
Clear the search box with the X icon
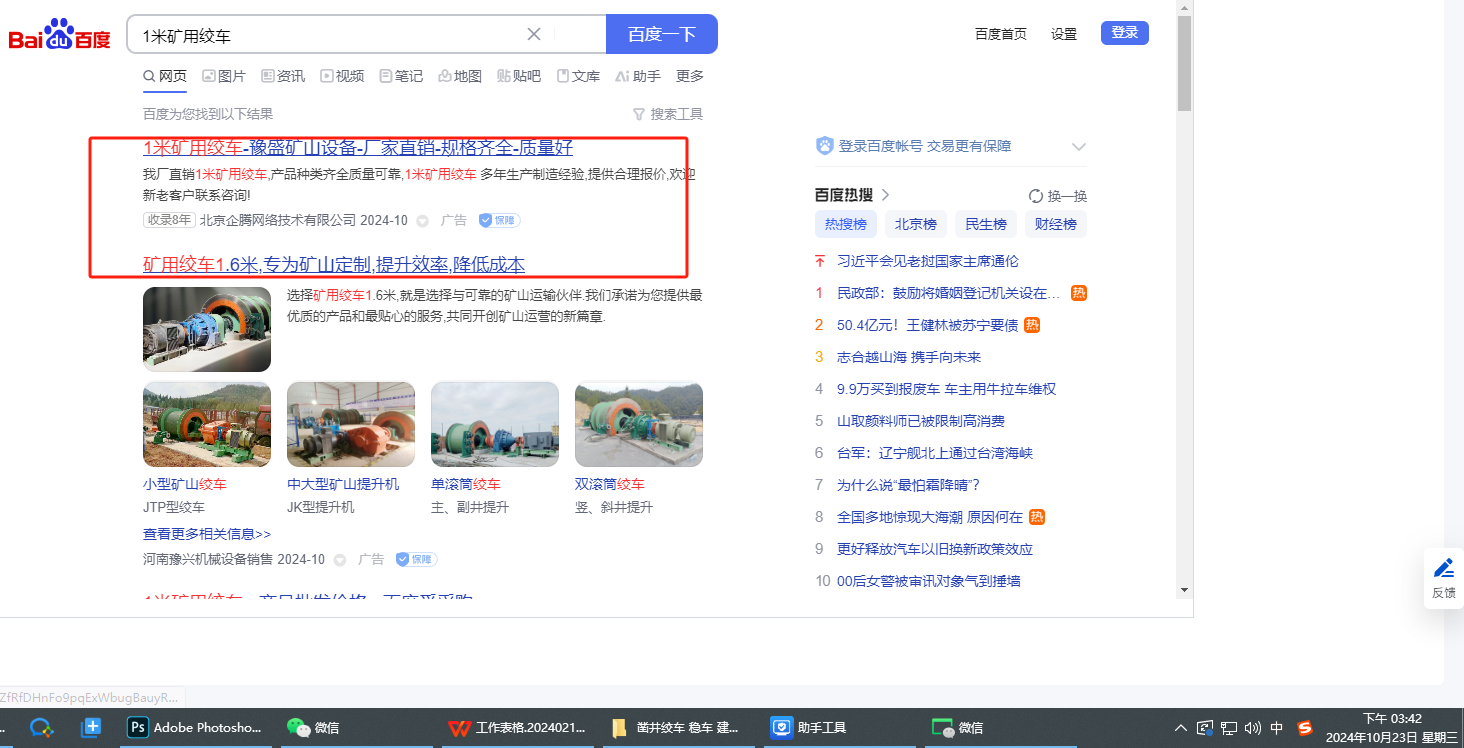click(534, 34)
